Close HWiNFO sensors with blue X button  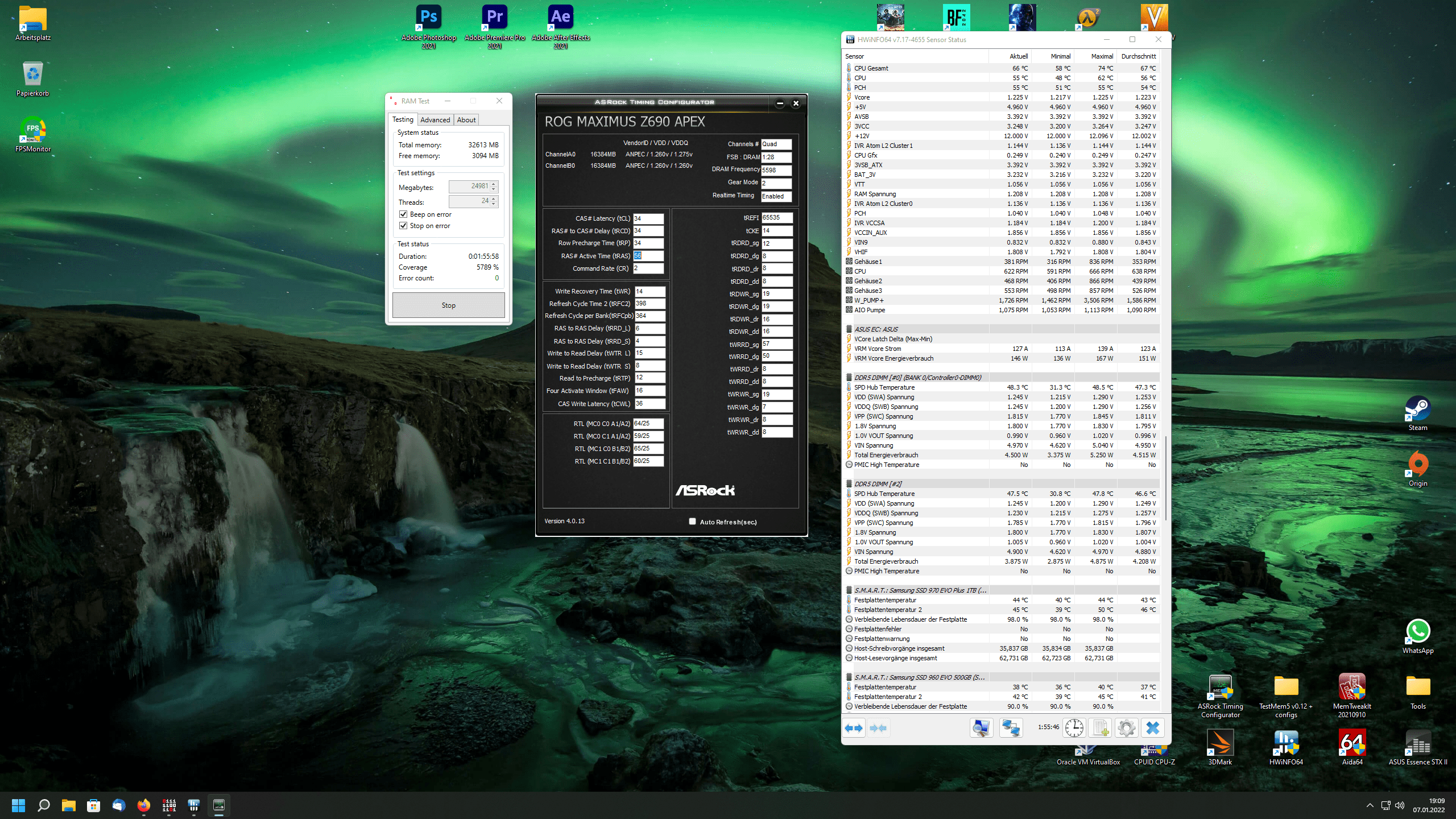click(1153, 728)
